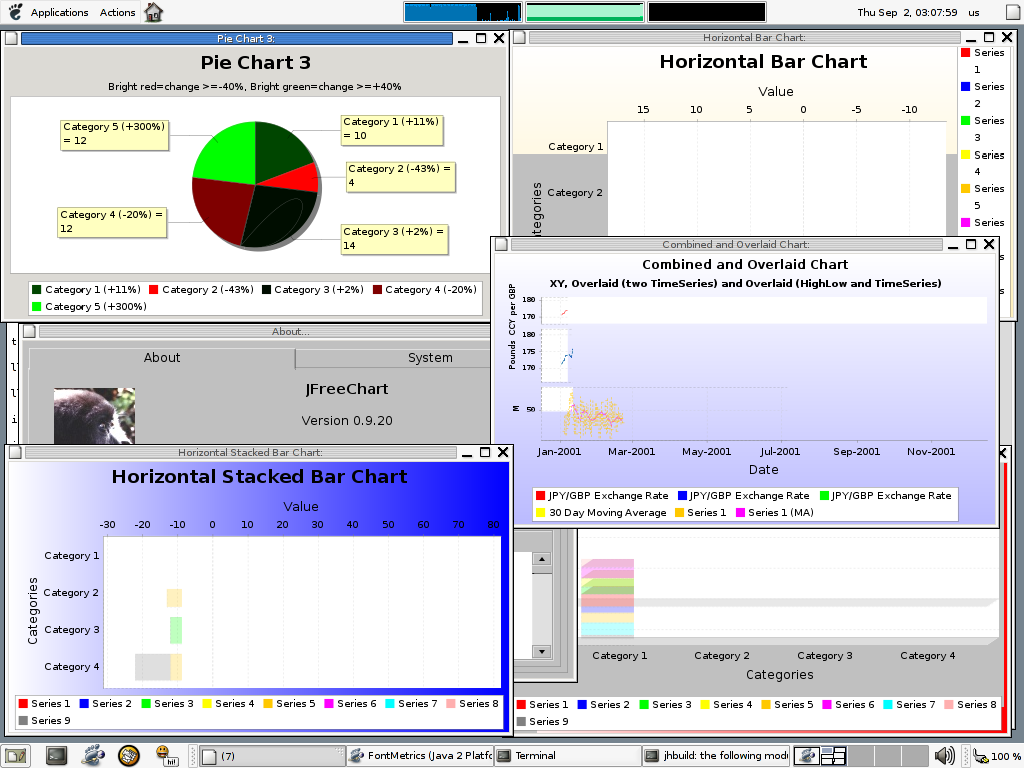The width and height of the screenshot is (1024, 768).
Task: Click the smiley 'hi!' messenger icon
Action: [x=166, y=756]
